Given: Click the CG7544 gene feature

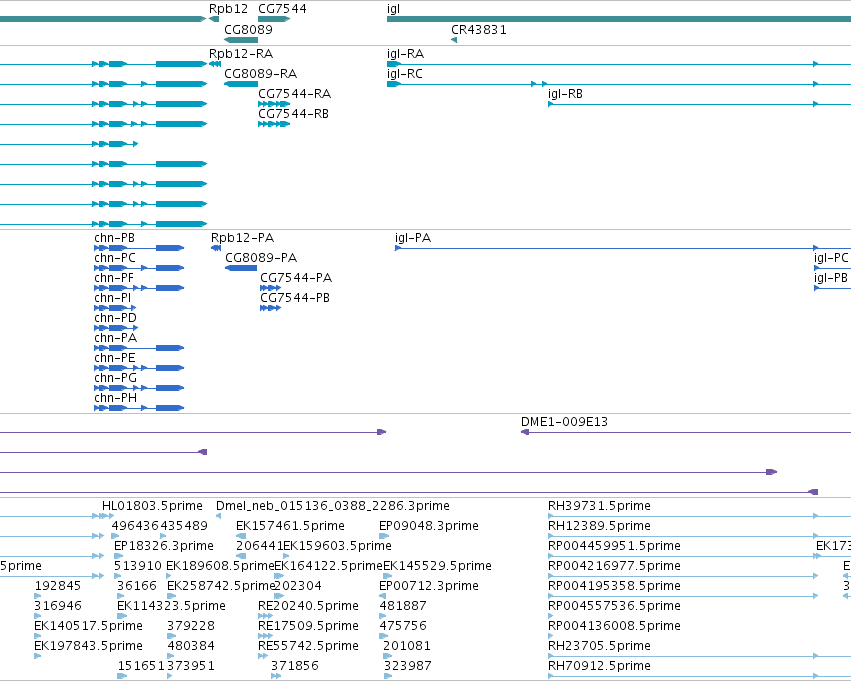Looking at the screenshot, I should pos(274,19).
